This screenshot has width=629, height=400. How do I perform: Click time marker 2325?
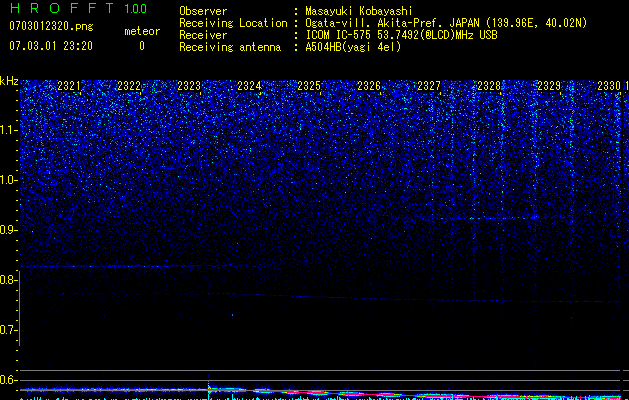309,86
